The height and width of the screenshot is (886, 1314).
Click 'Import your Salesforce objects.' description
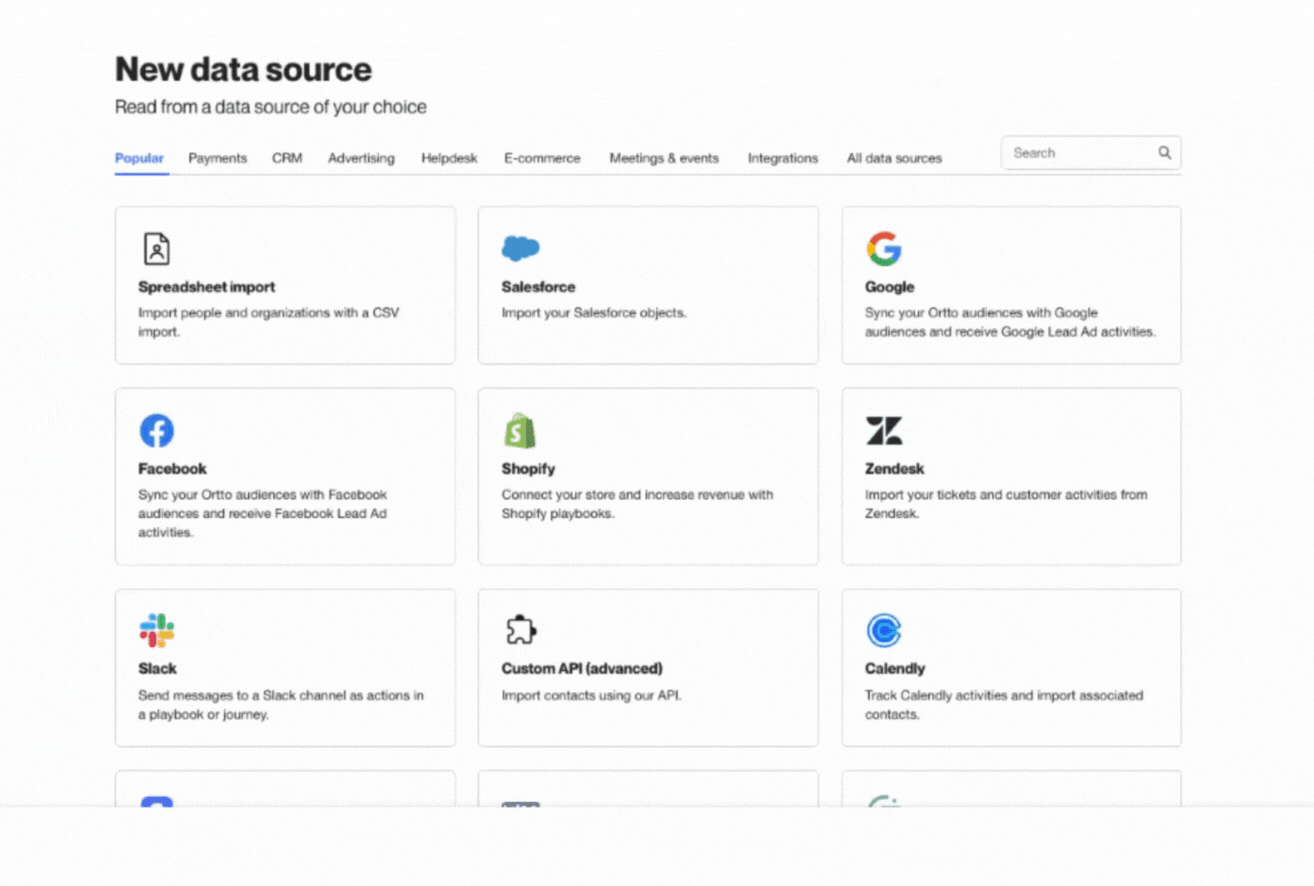[594, 313]
